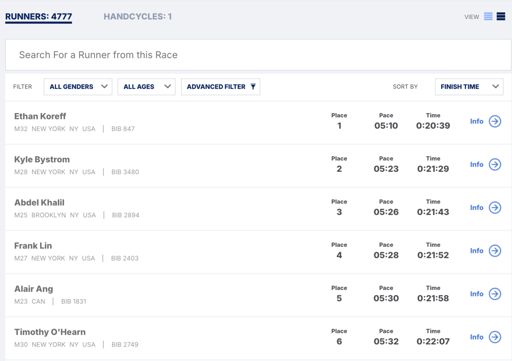The image size is (512, 361).
Task: Open the Advanced Filter button
Action: pyautogui.click(x=221, y=87)
